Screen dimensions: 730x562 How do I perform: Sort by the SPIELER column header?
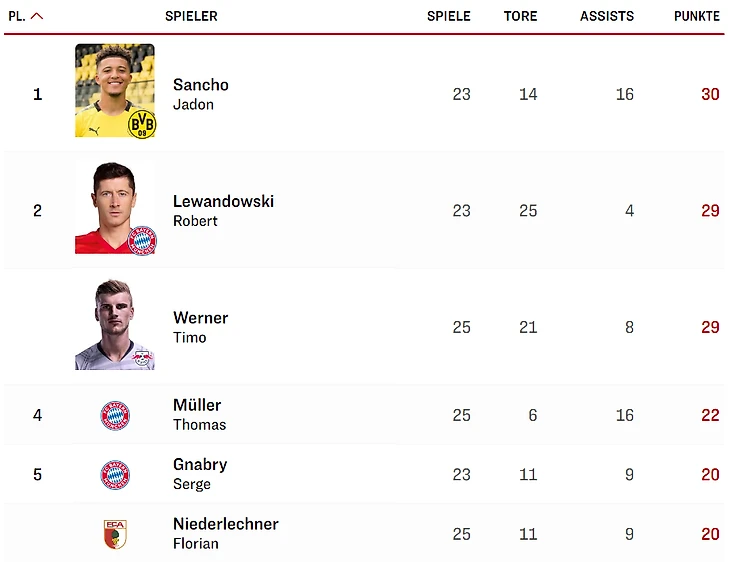[191, 16]
